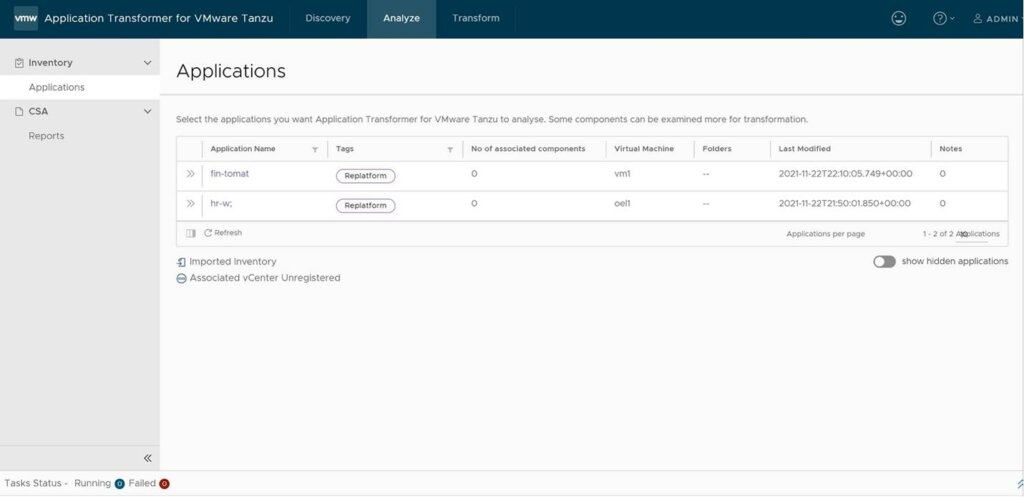Click the Virtual Machine column header
1024x497 pixels.
(644, 149)
